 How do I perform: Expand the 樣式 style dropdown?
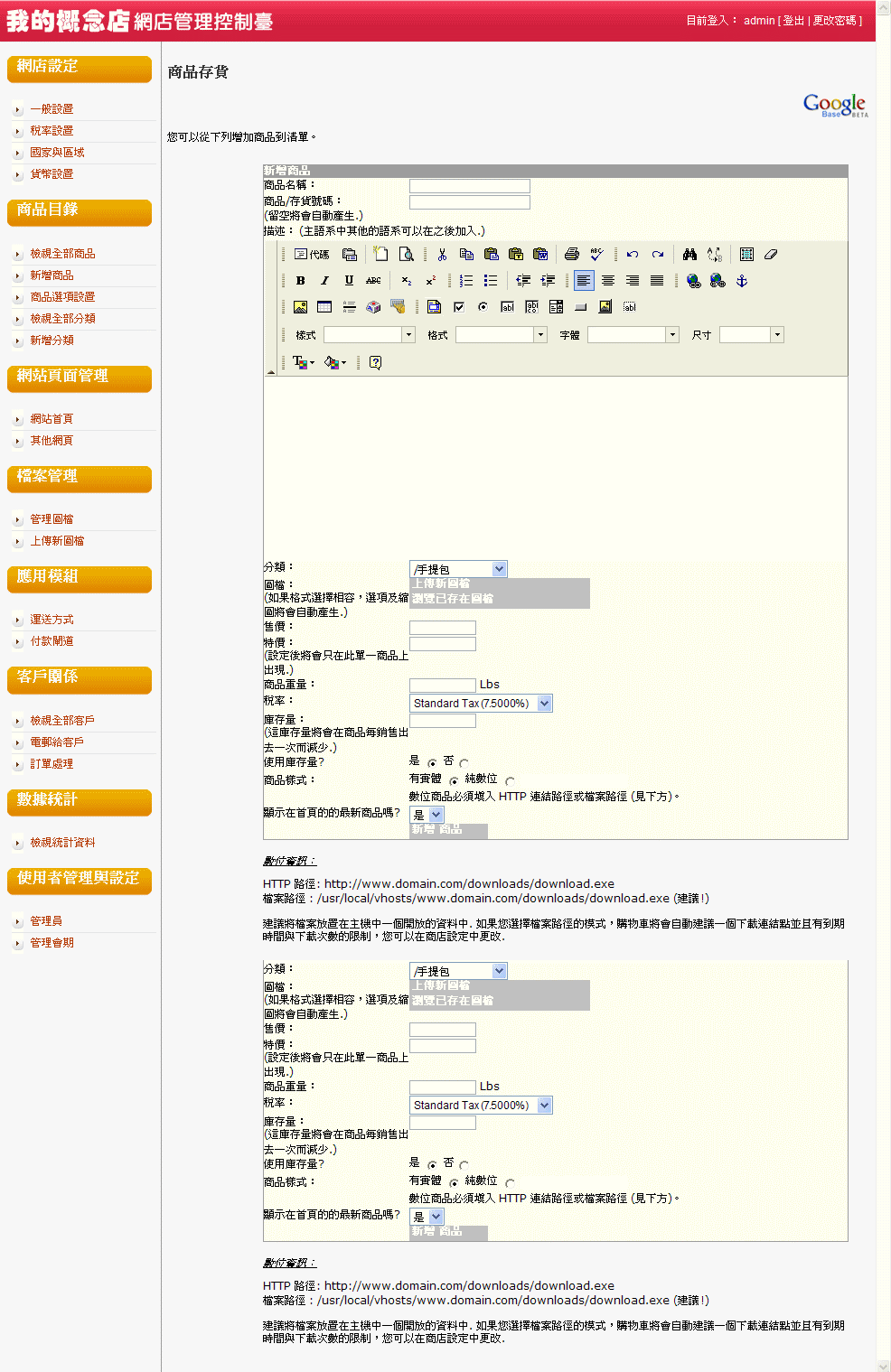coord(408,335)
